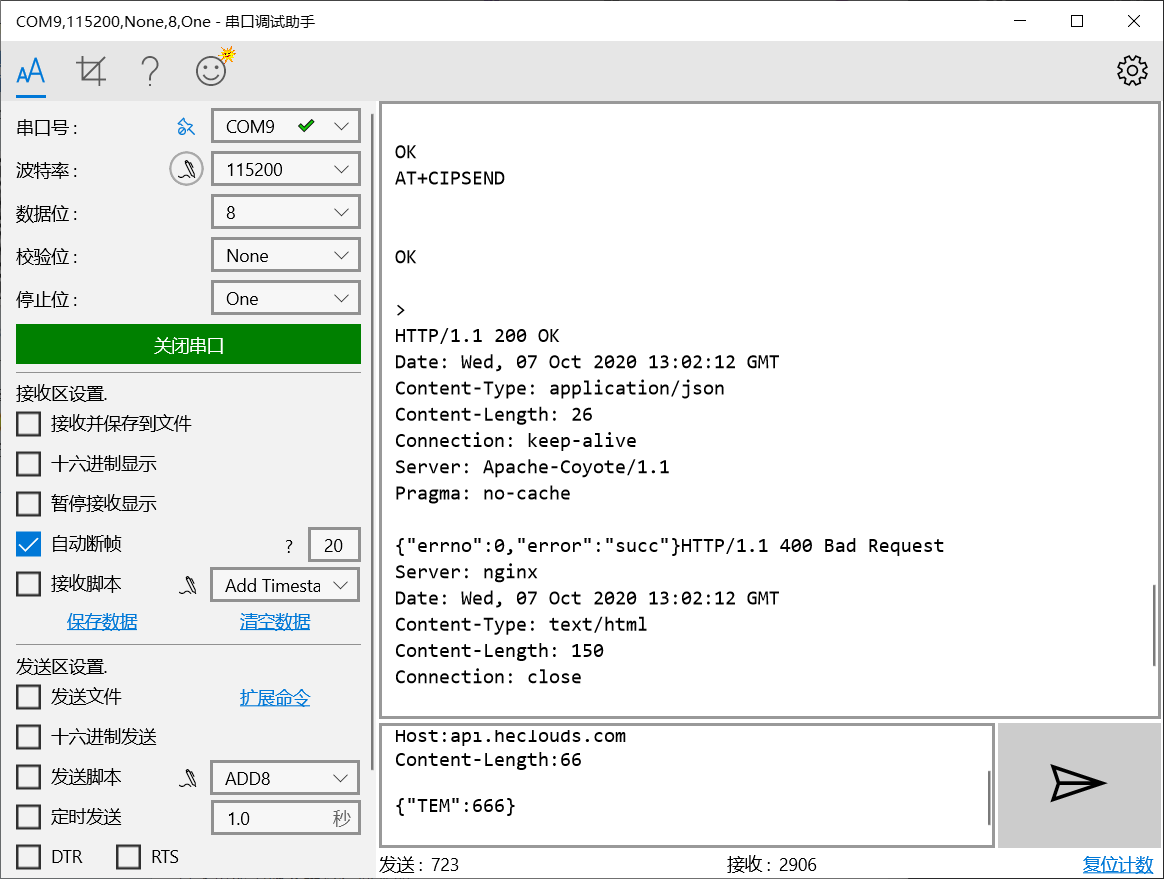Edit baud rate with the pen icon
The width and height of the screenshot is (1164, 879).
(186, 168)
